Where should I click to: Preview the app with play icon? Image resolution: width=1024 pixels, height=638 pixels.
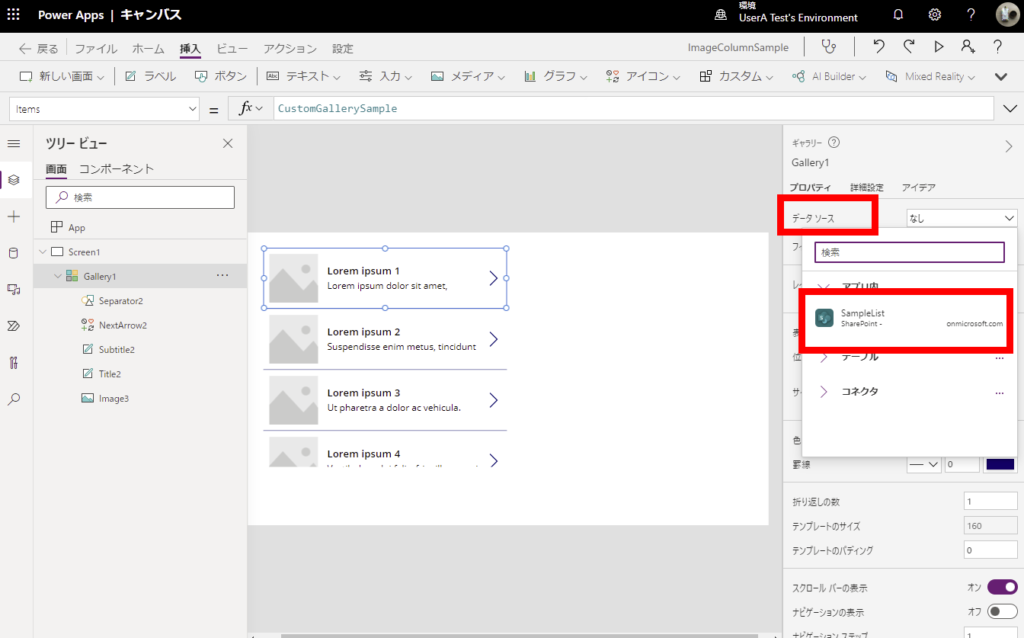tap(938, 46)
